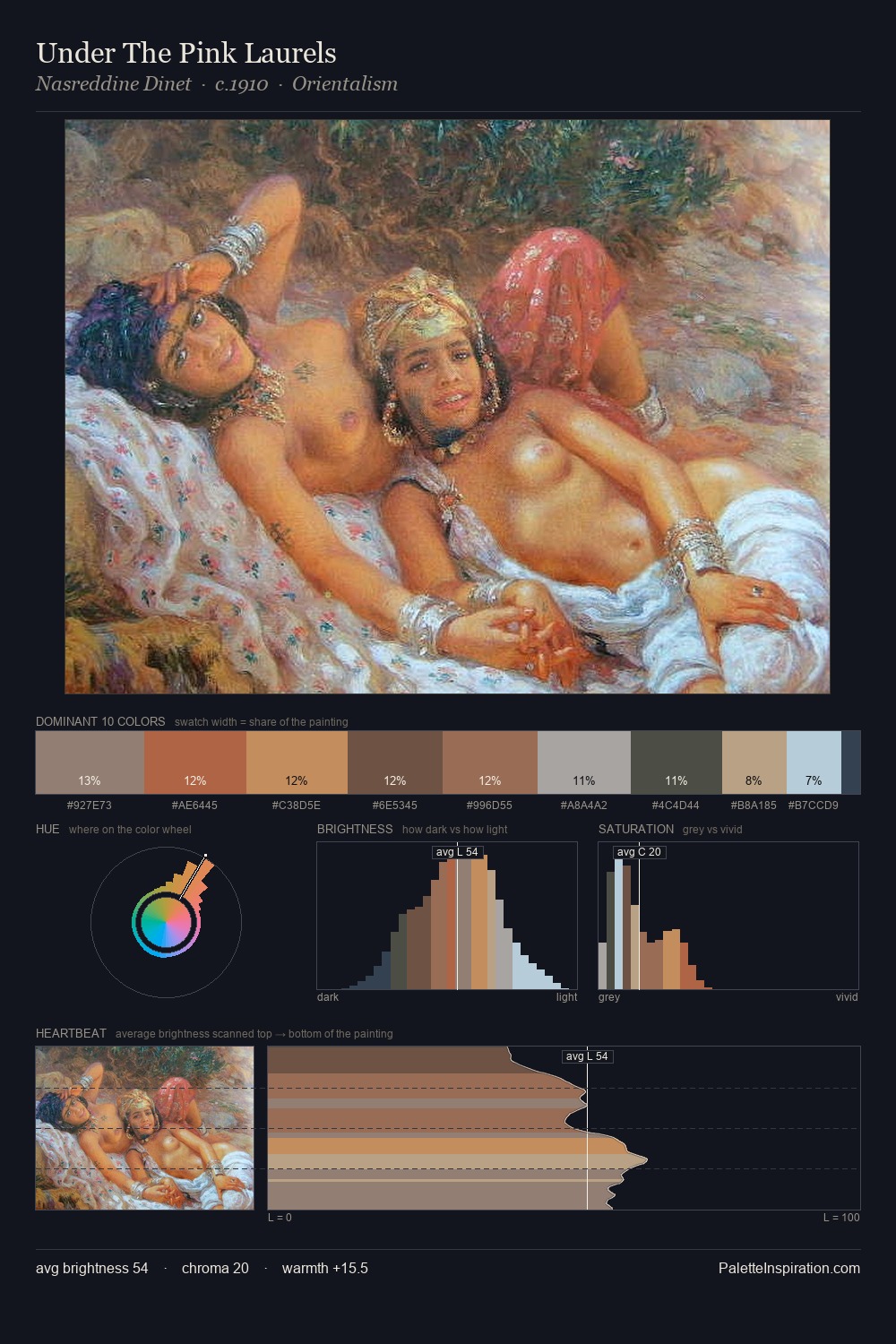This screenshot has height=1344, width=896.
Task: Click the 7% share label
Action: tap(814, 780)
